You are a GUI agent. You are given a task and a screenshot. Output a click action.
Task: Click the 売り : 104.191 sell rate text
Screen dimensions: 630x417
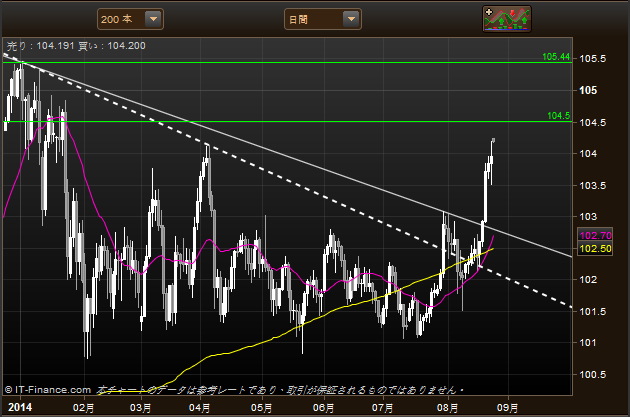pos(41,46)
